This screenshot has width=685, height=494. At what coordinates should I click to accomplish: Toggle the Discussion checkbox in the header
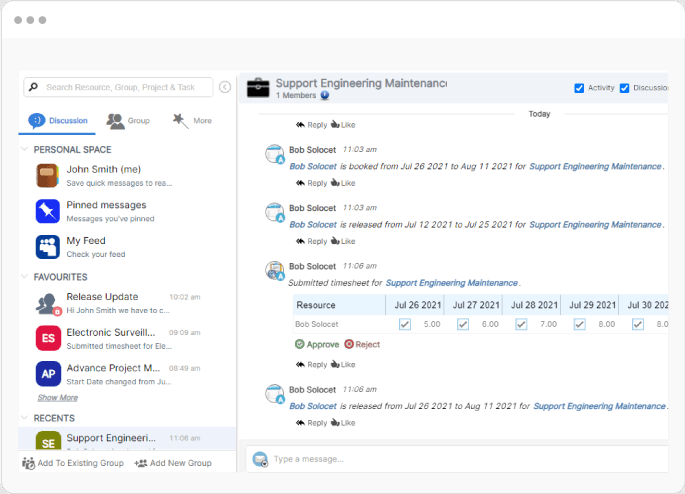click(624, 88)
